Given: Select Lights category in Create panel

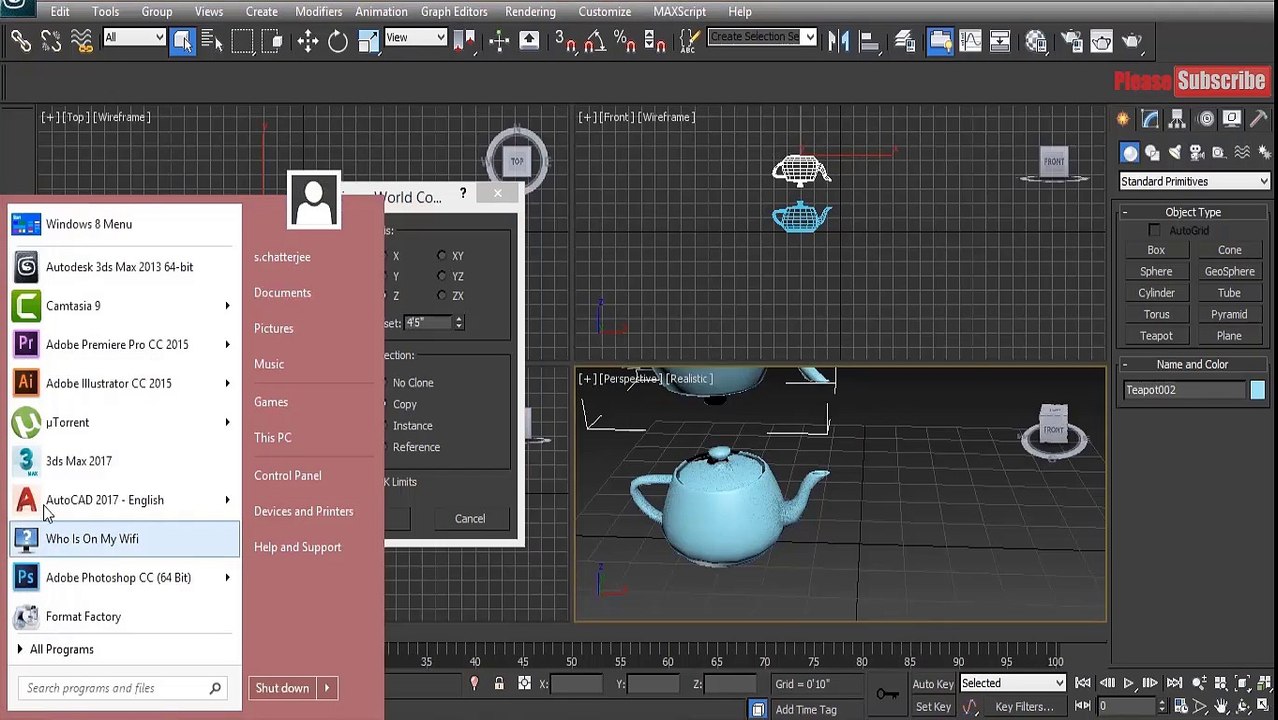Looking at the screenshot, I should 1174,152.
